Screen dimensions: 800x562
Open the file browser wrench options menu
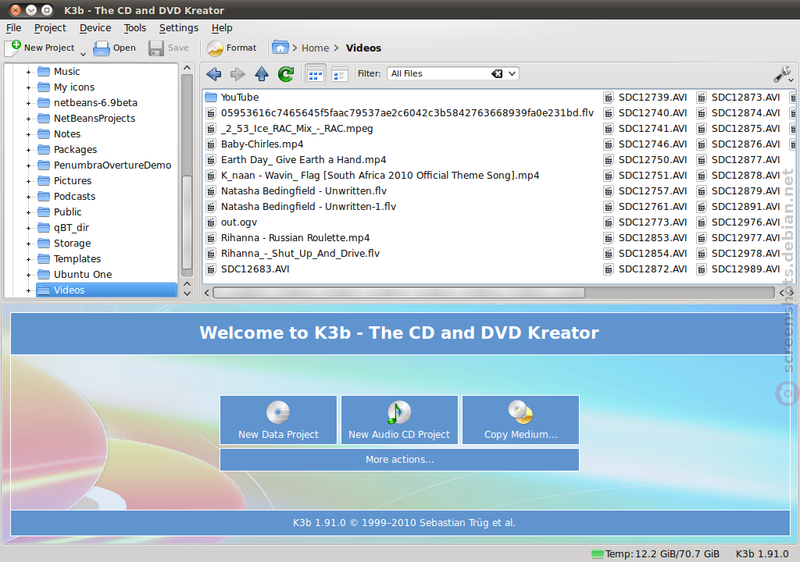(x=783, y=74)
